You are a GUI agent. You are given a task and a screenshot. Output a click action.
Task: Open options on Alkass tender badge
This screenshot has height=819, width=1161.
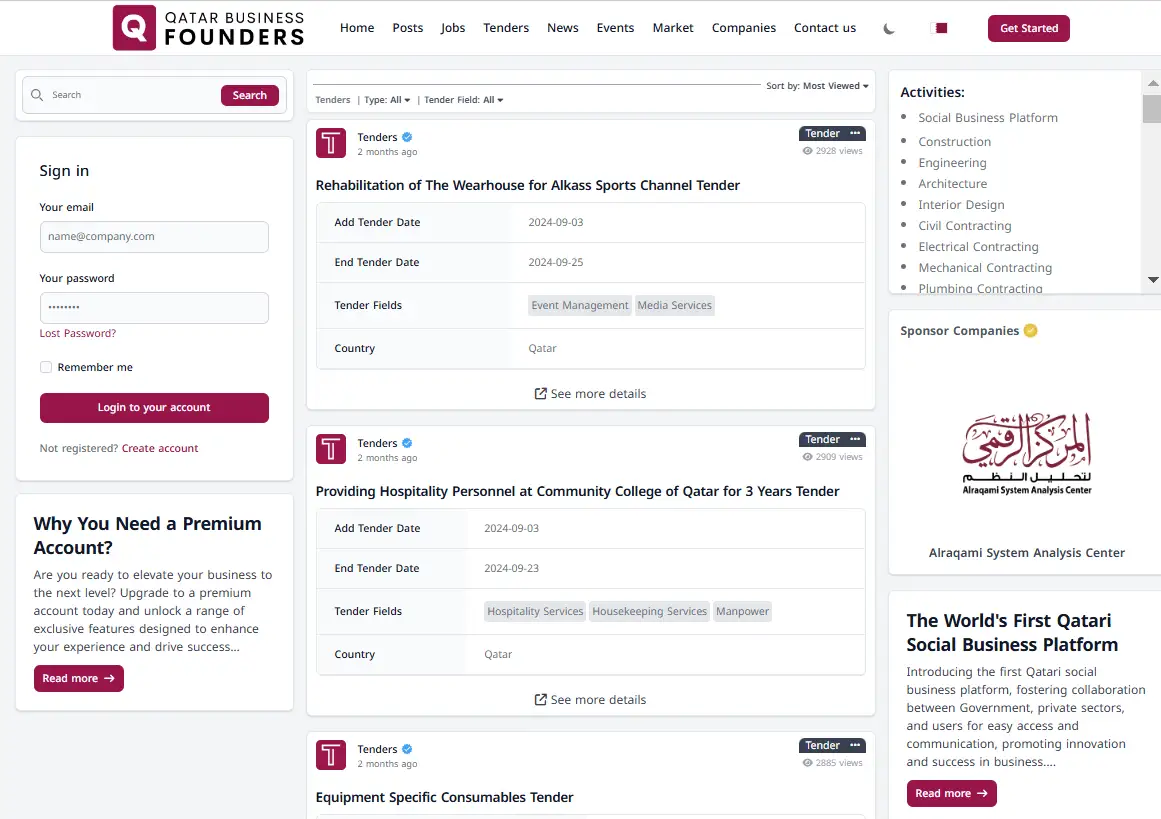855,133
